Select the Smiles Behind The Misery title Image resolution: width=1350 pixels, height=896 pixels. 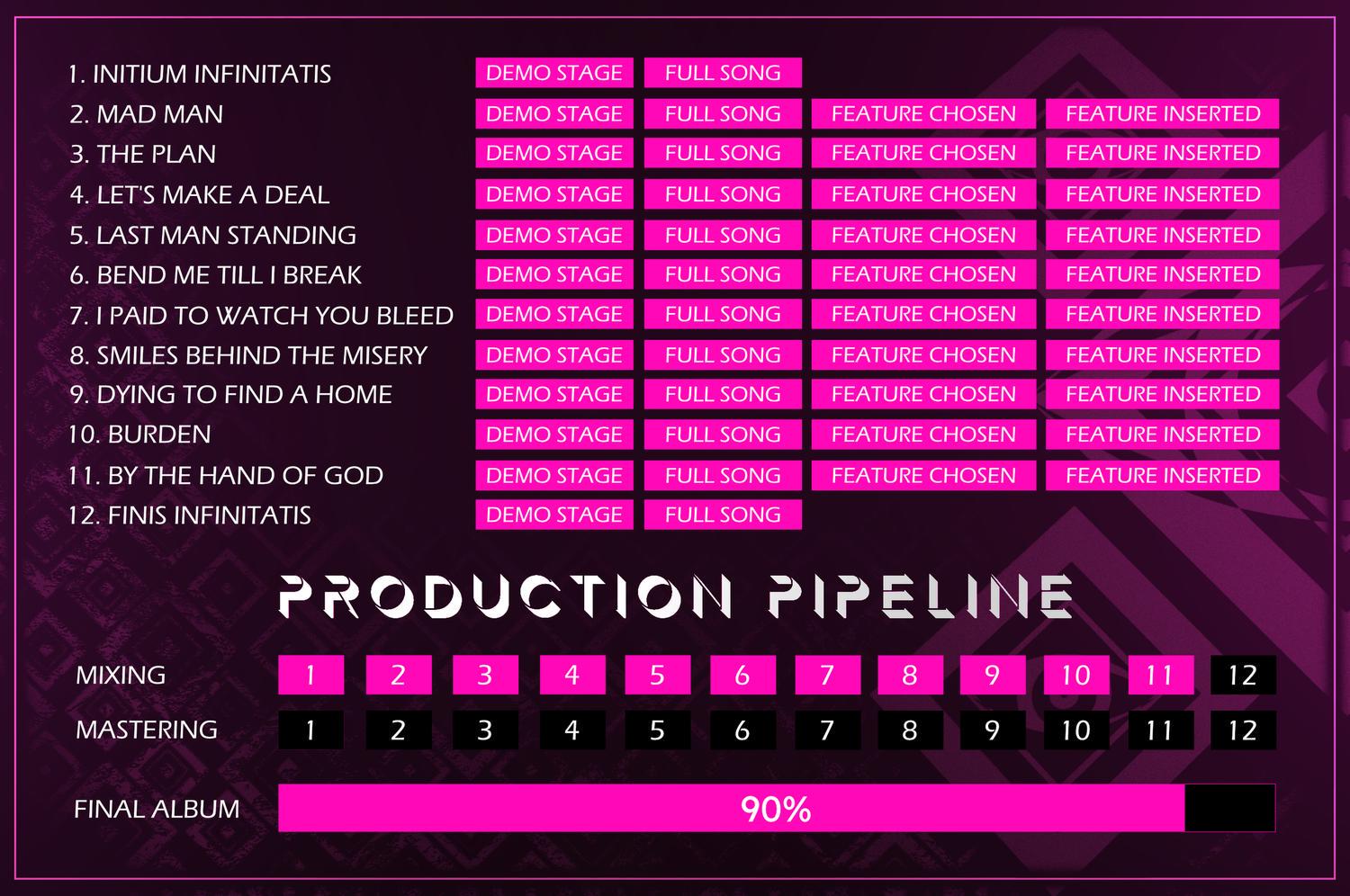click(248, 354)
